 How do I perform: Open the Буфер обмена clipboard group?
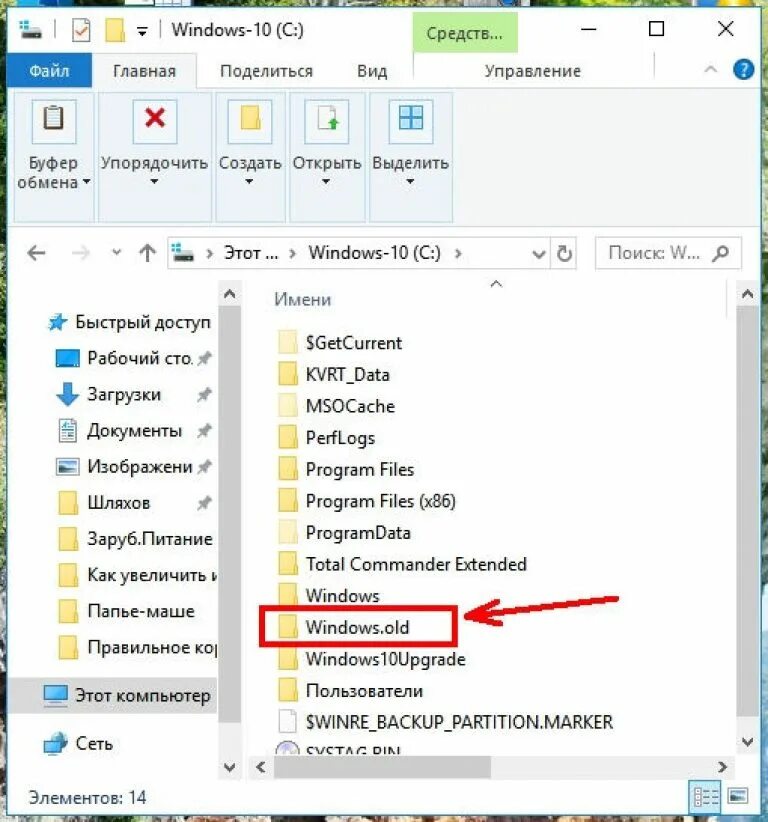[53, 157]
